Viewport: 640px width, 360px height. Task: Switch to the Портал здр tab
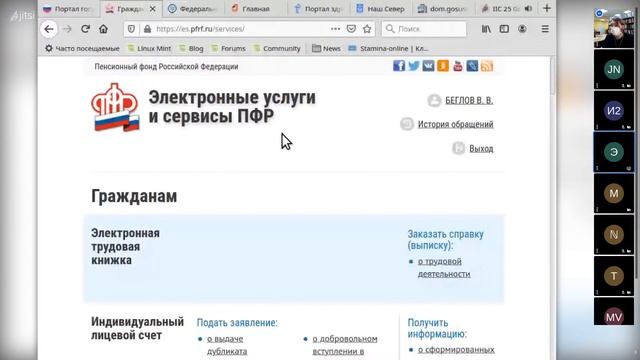(318, 9)
